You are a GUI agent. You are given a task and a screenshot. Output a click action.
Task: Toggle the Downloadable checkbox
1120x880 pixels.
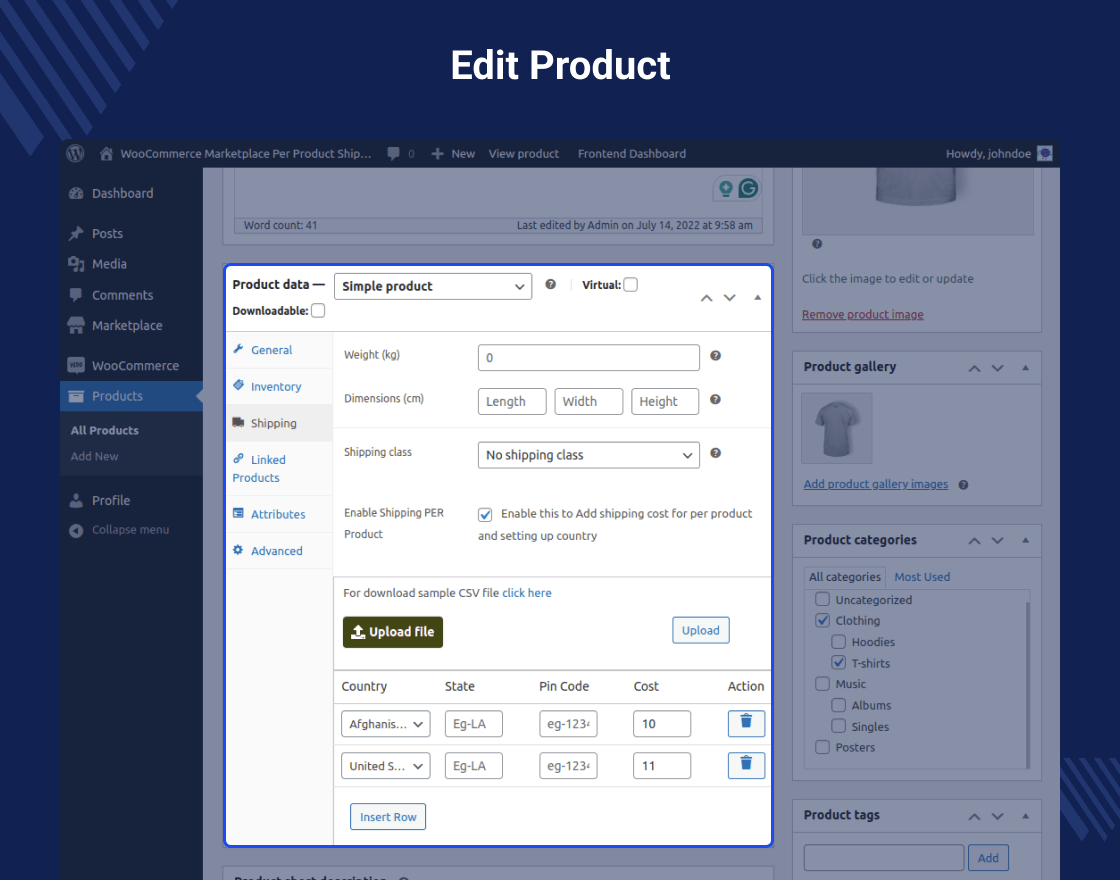pos(318,311)
